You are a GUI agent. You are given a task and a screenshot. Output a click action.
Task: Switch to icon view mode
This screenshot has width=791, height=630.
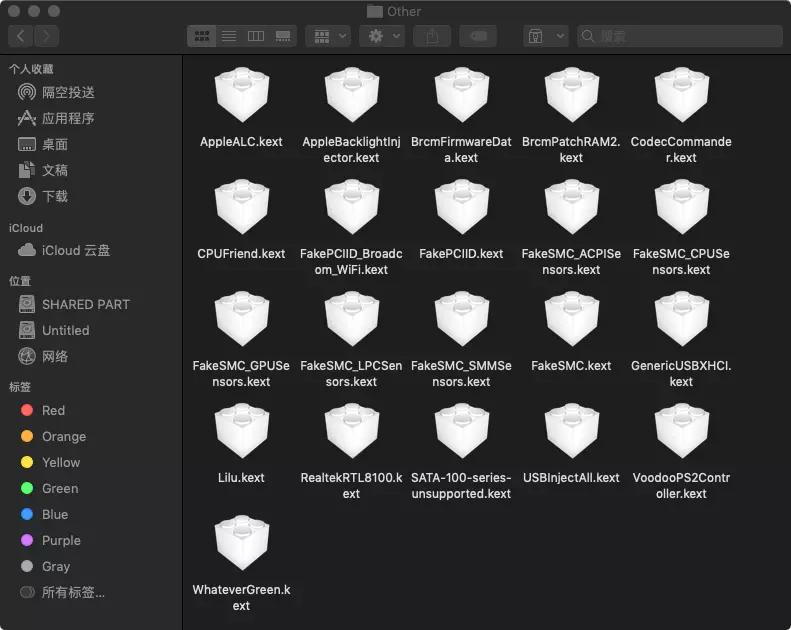point(202,36)
